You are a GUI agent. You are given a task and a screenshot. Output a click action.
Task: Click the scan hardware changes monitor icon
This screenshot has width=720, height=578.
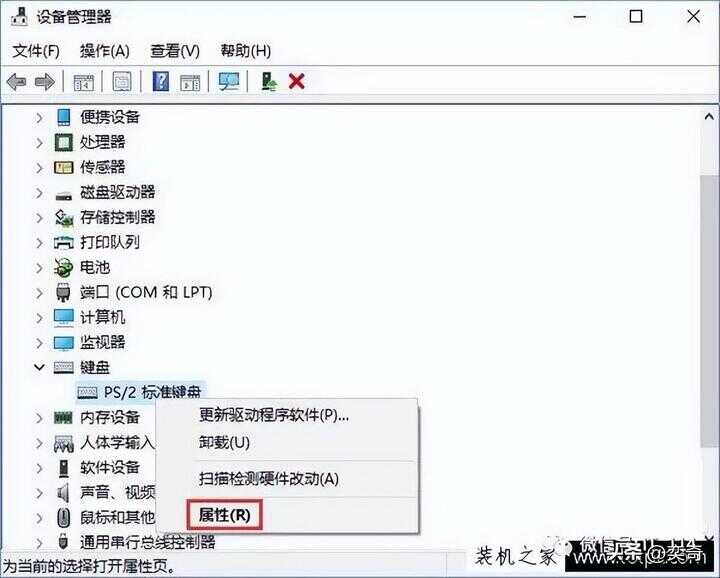(x=229, y=82)
